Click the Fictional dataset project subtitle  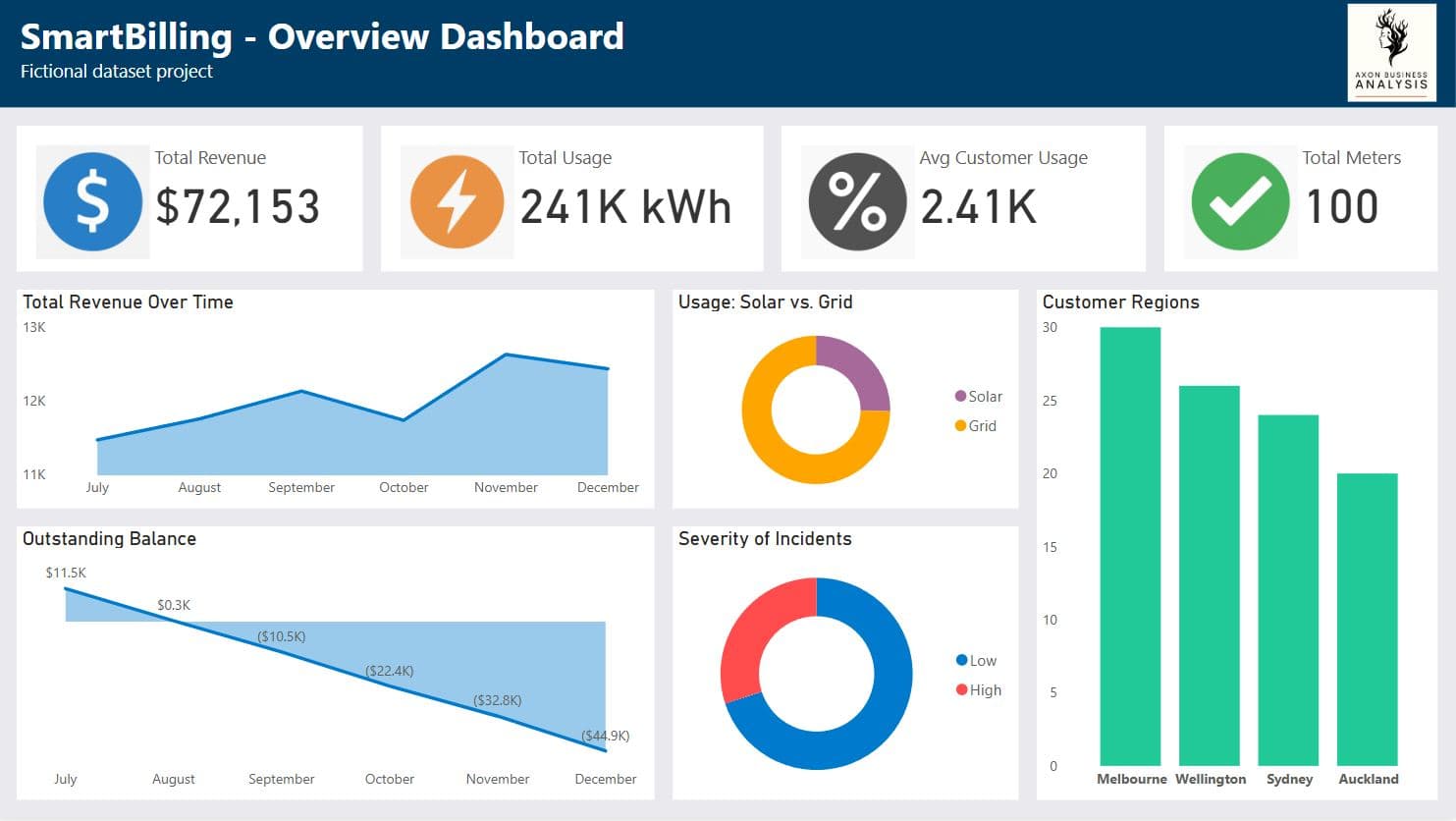tap(117, 72)
